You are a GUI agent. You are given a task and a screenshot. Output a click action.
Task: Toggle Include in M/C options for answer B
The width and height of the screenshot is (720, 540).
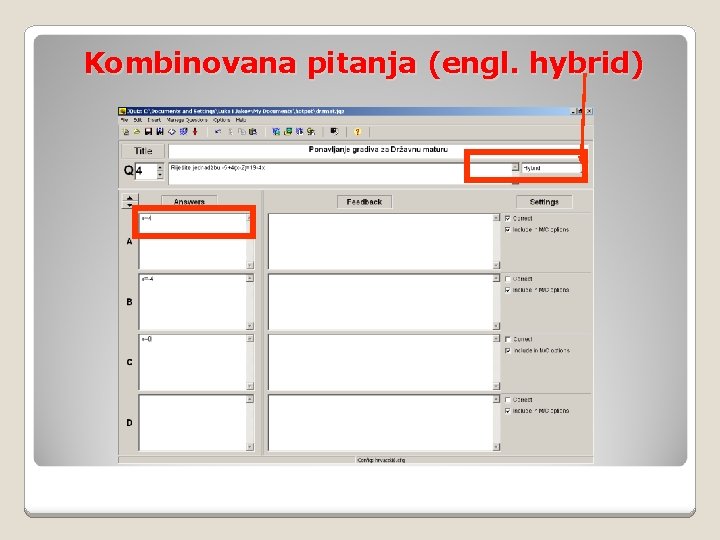tap(507, 290)
